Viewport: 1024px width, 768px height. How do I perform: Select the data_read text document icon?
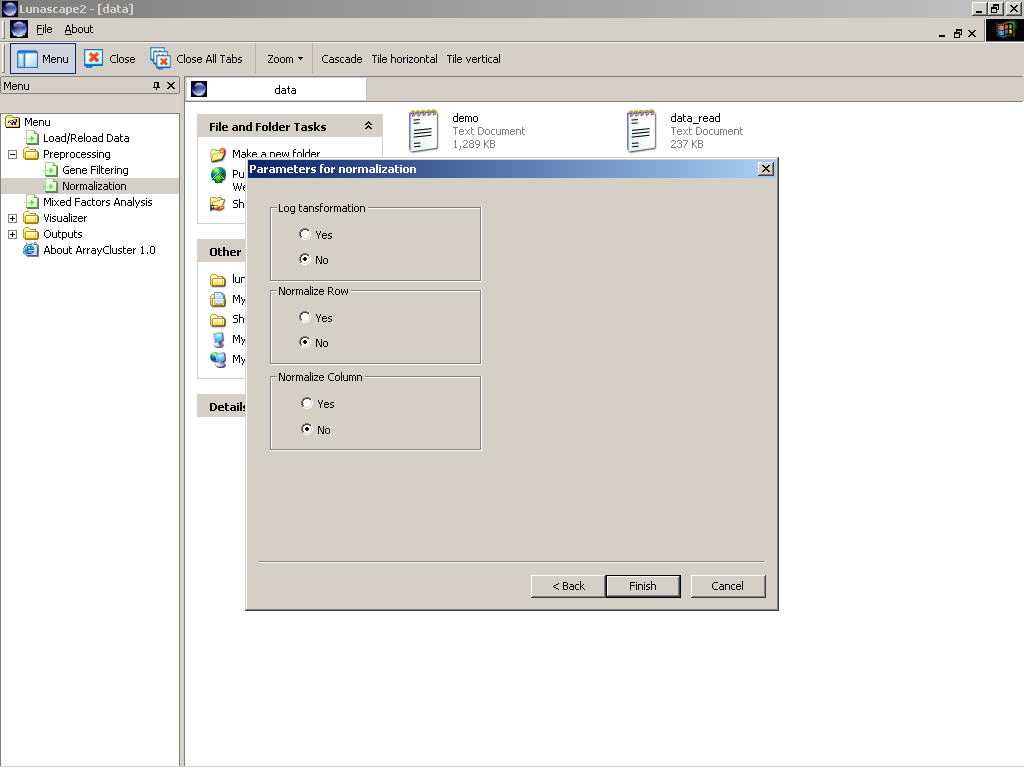pos(641,131)
